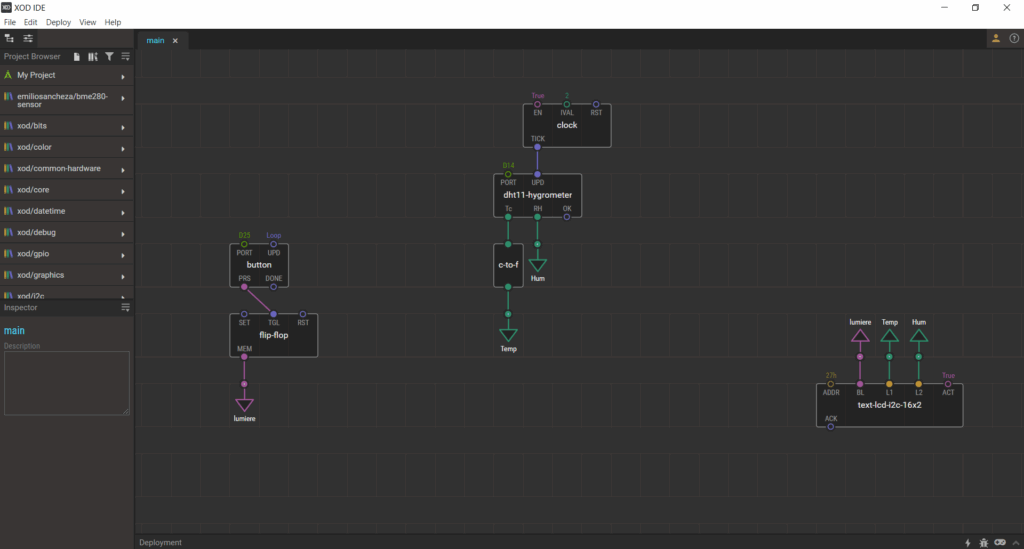
Task: Select the dht11-hygrometer node
Action: [537, 195]
